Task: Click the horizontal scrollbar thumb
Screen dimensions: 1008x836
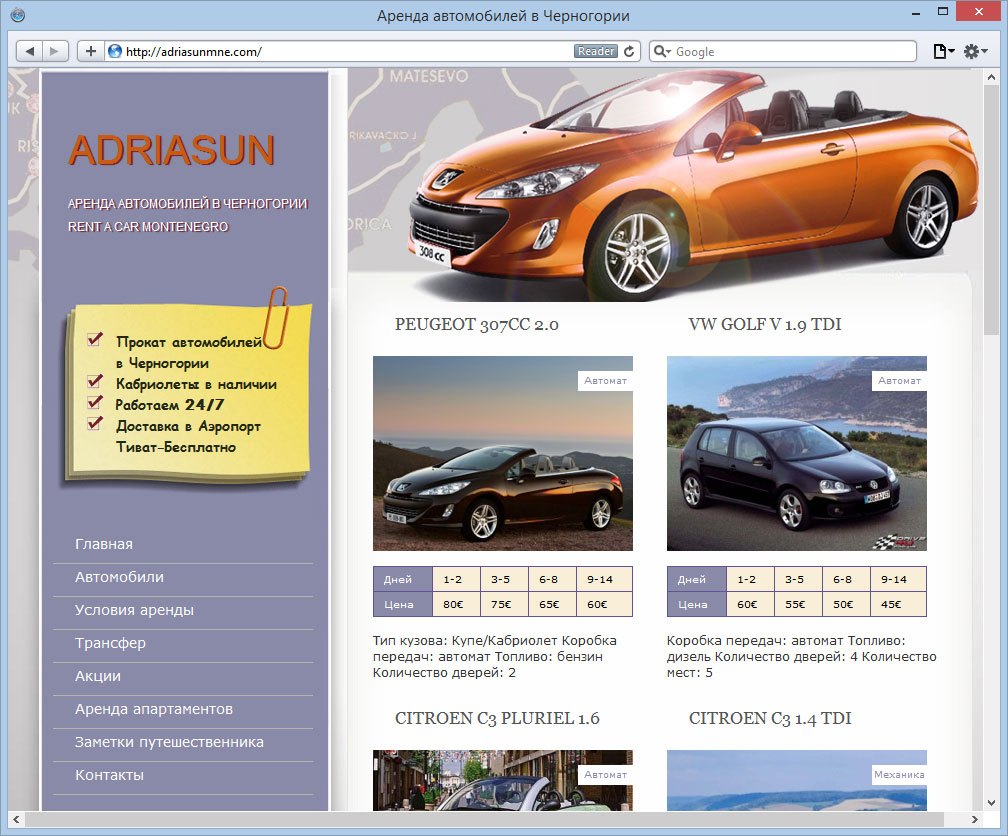Action: pos(484,819)
